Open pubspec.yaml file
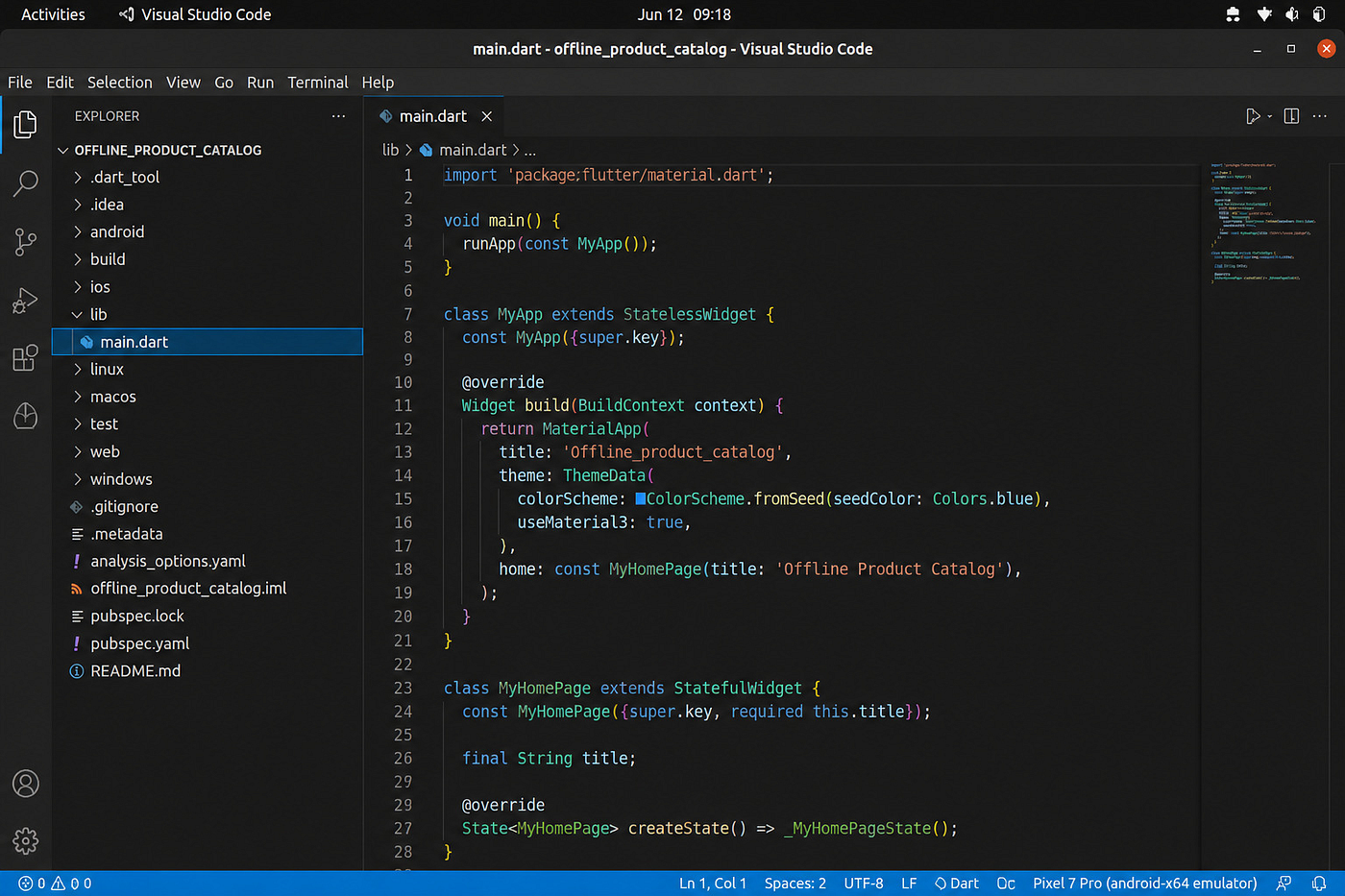 click(207, 643)
